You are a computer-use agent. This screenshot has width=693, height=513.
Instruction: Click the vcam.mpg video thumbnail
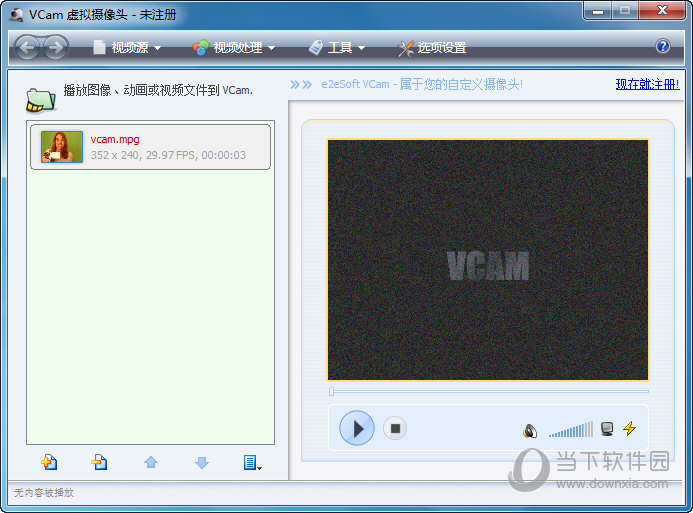pos(62,147)
